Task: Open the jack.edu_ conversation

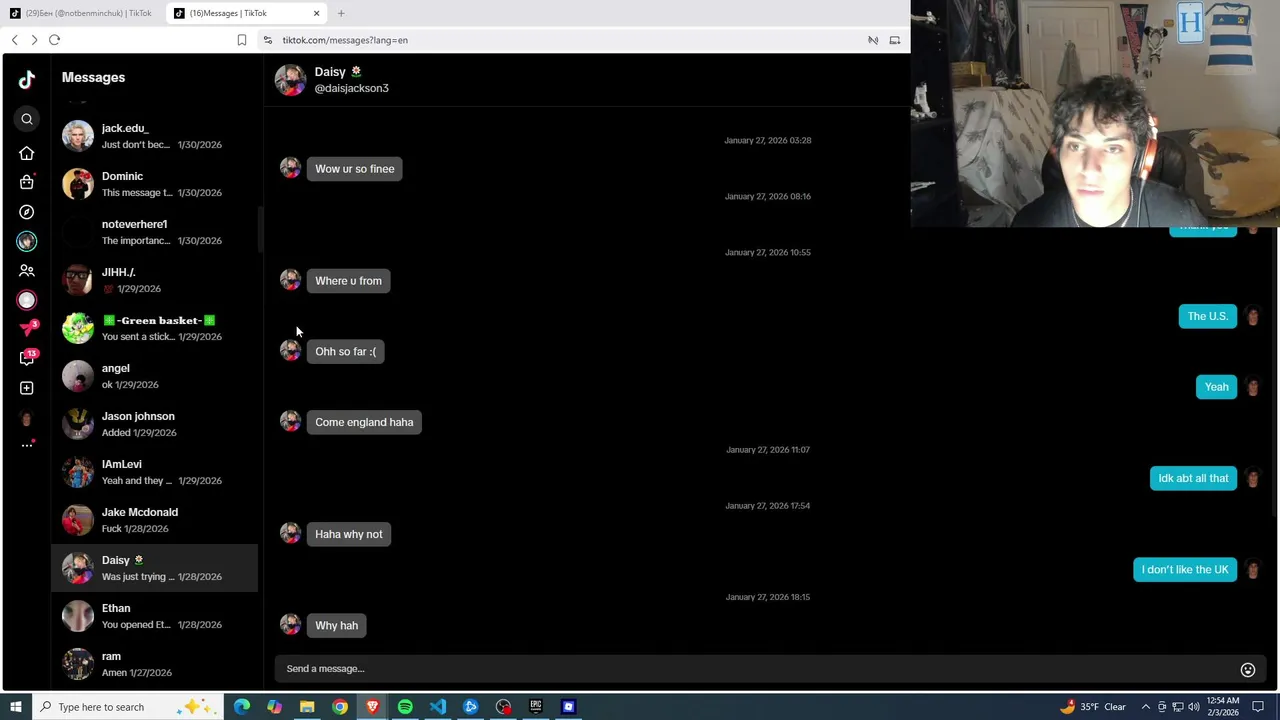Action: point(155,136)
